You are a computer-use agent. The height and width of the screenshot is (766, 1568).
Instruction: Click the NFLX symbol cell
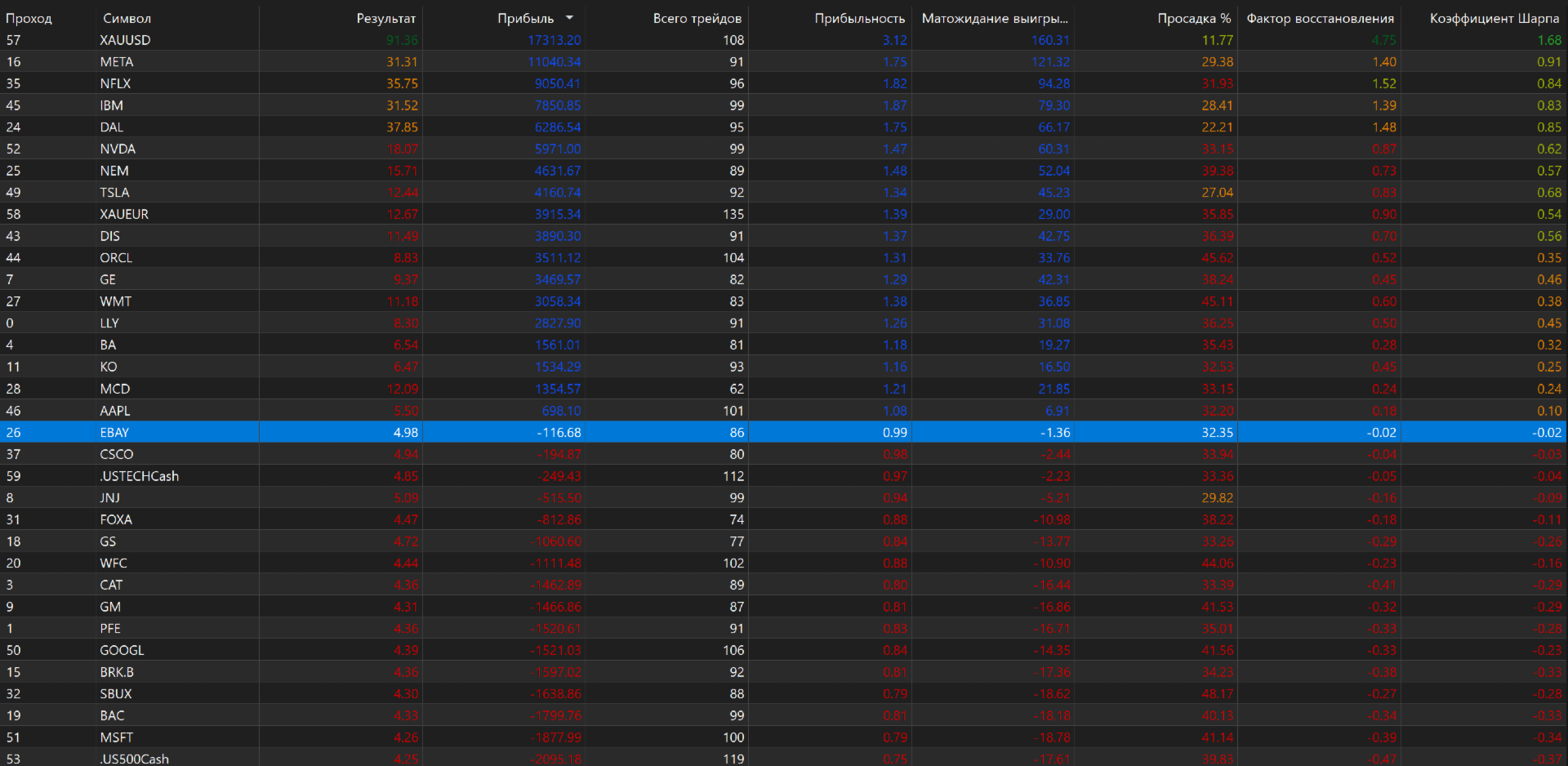click(115, 83)
